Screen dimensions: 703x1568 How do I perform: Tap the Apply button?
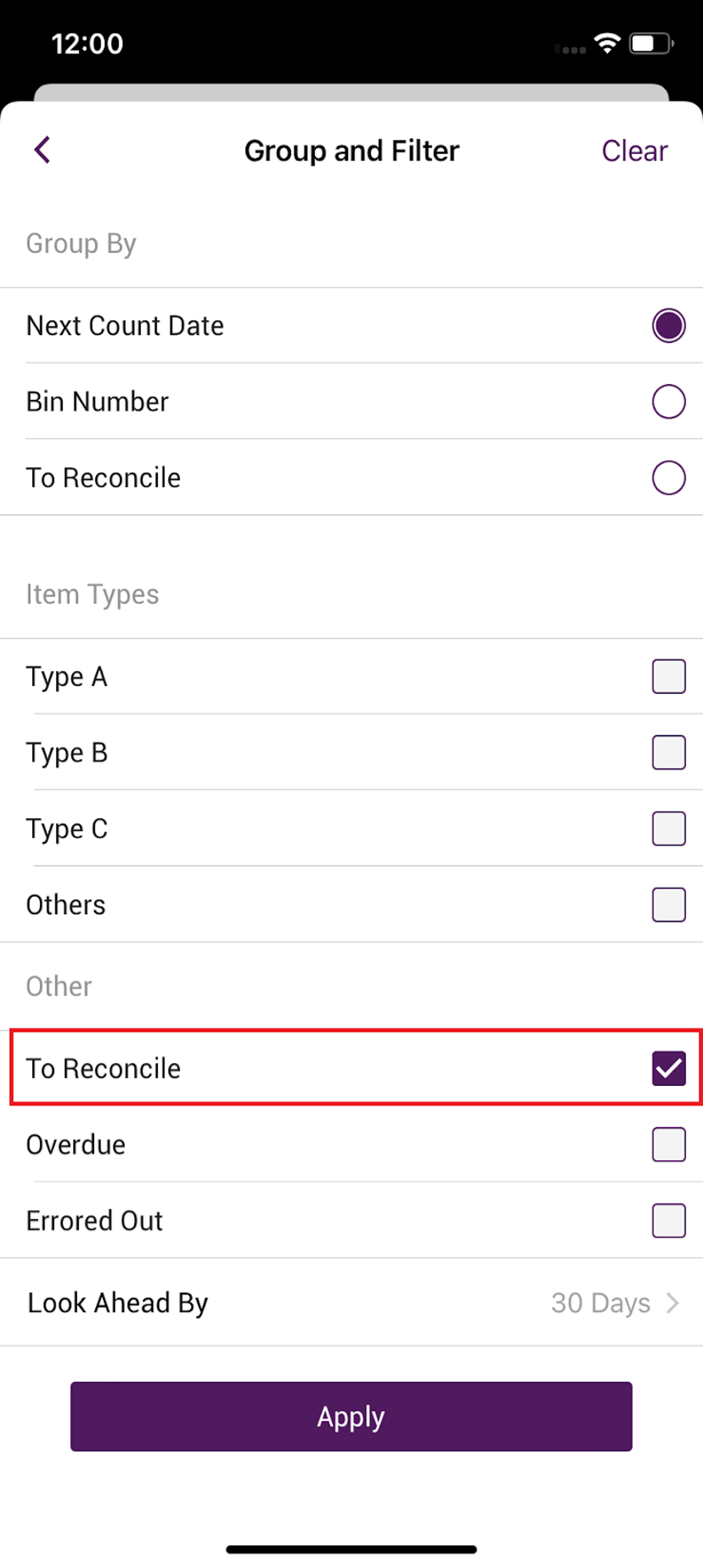[351, 1416]
